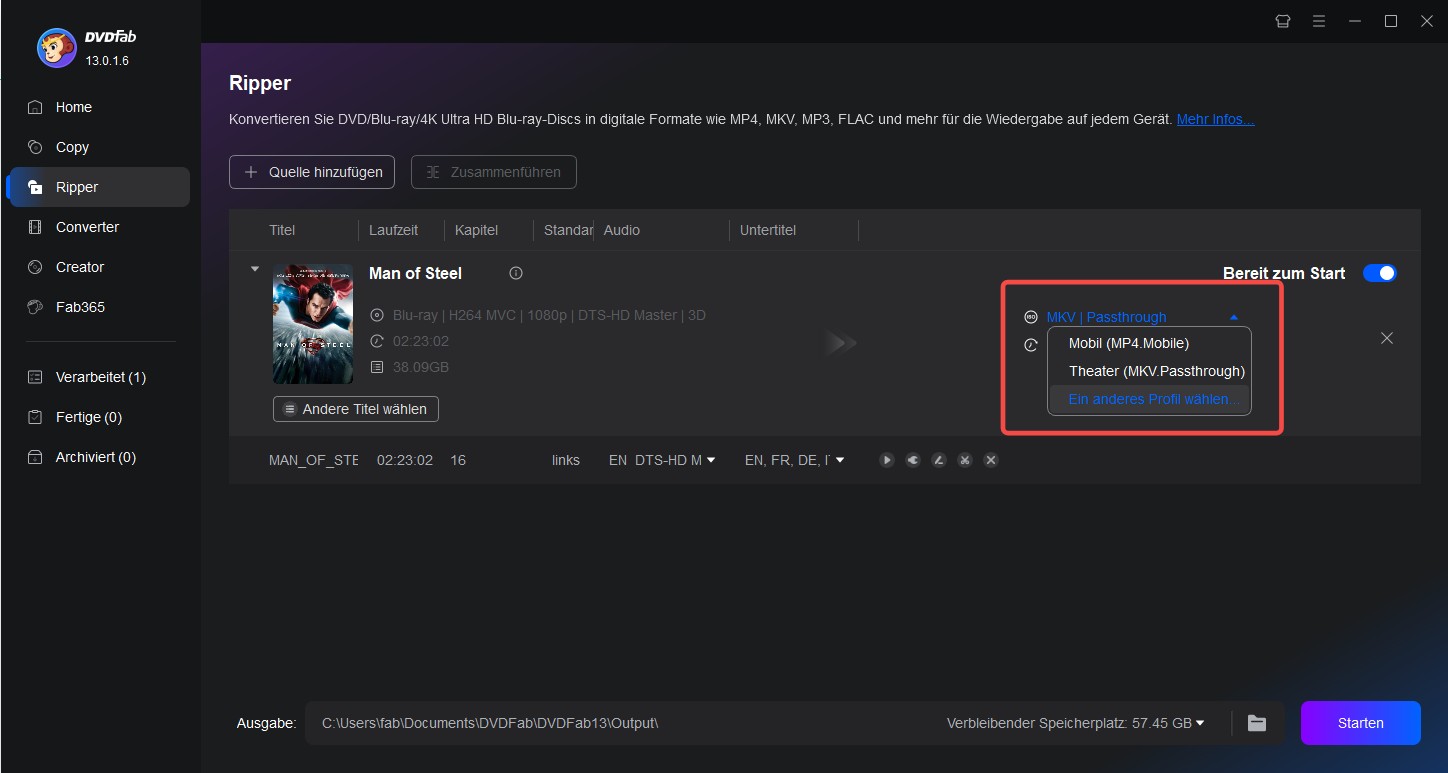Viewport: 1448px width, 773px height.
Task: Toggle the Bereit zum Start switch
Action: click(1380, 273)
